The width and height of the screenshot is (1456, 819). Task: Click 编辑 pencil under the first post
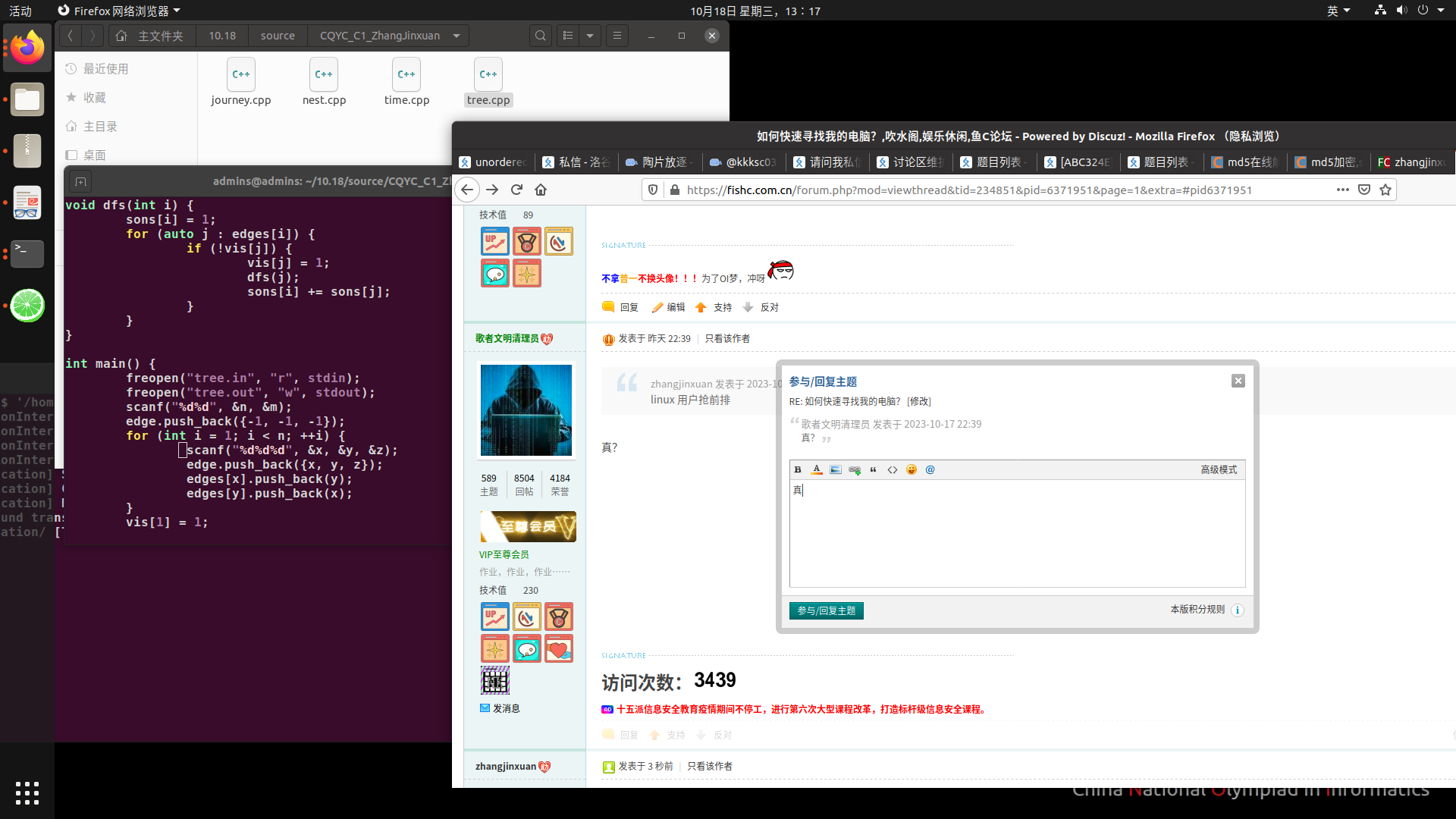point(668,307)
